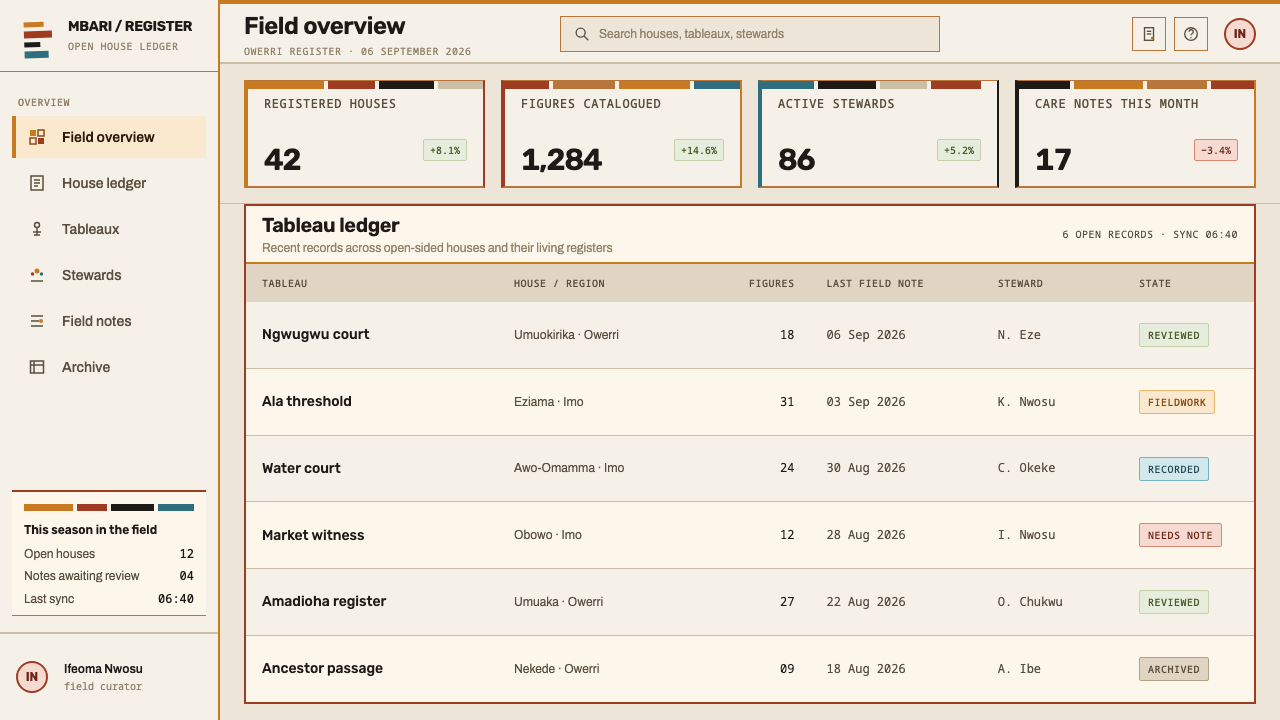Viewport: 1280px width, 720px height.
Task: Click the IN avatar beside Ifeoma Nwosu
Action: click(32, 677)
